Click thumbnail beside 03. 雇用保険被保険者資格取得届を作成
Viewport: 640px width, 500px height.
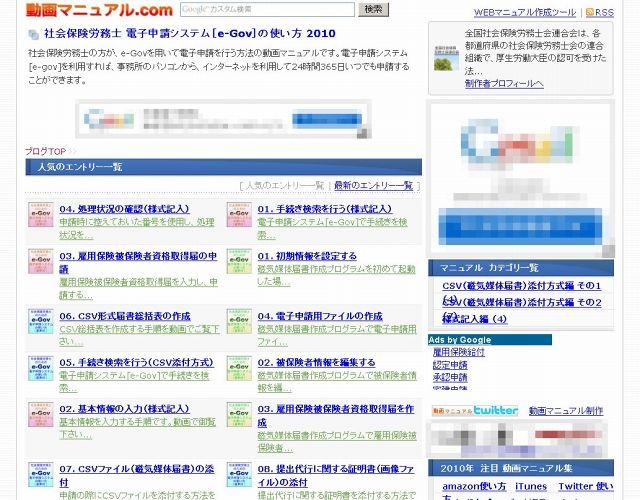[x=239, y=414]
